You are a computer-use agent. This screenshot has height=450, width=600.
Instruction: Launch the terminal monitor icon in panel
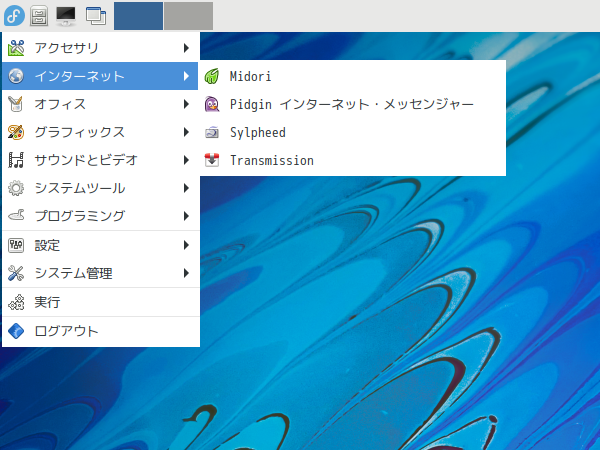(x=66, y=16)
